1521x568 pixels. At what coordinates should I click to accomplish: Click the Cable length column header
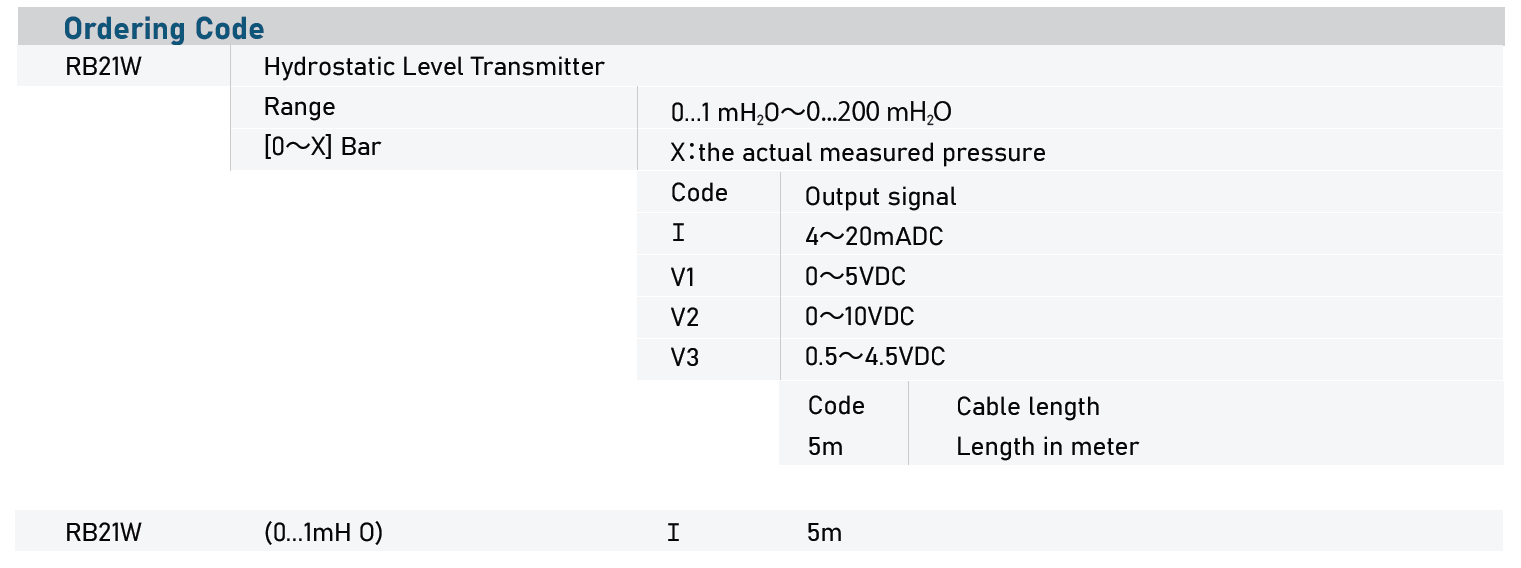[x=1027, y=407]
